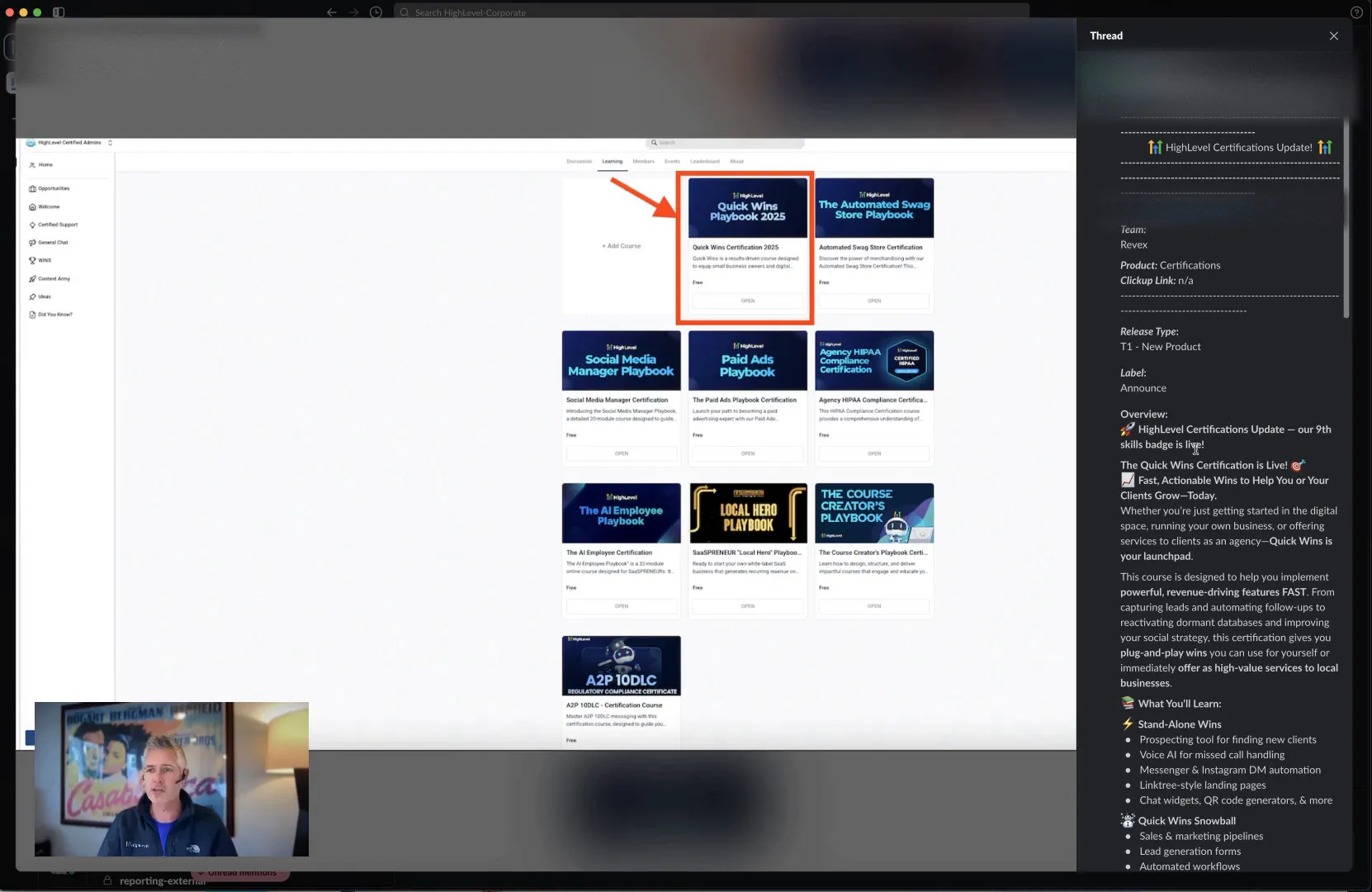The image size is (1372, 892).
Task: Switch to the About tab
Action: pos(736,162)
